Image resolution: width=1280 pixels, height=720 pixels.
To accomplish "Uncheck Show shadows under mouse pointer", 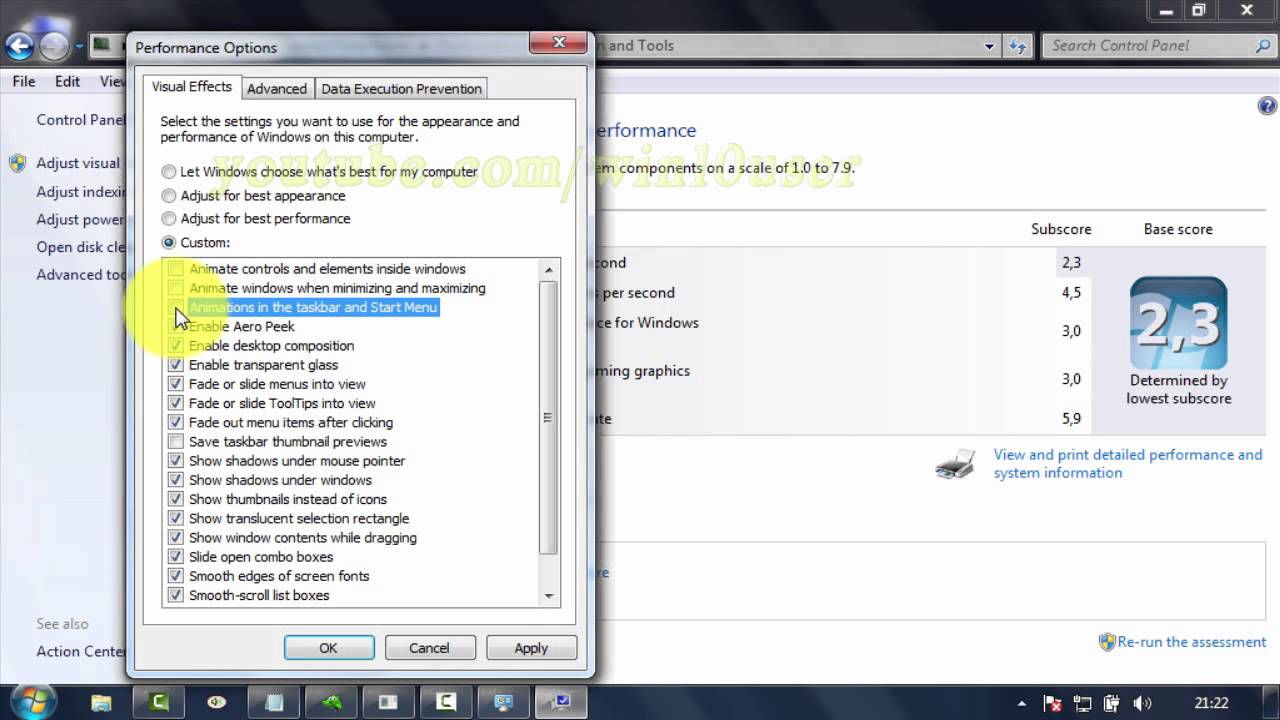I will click(176, 461).
